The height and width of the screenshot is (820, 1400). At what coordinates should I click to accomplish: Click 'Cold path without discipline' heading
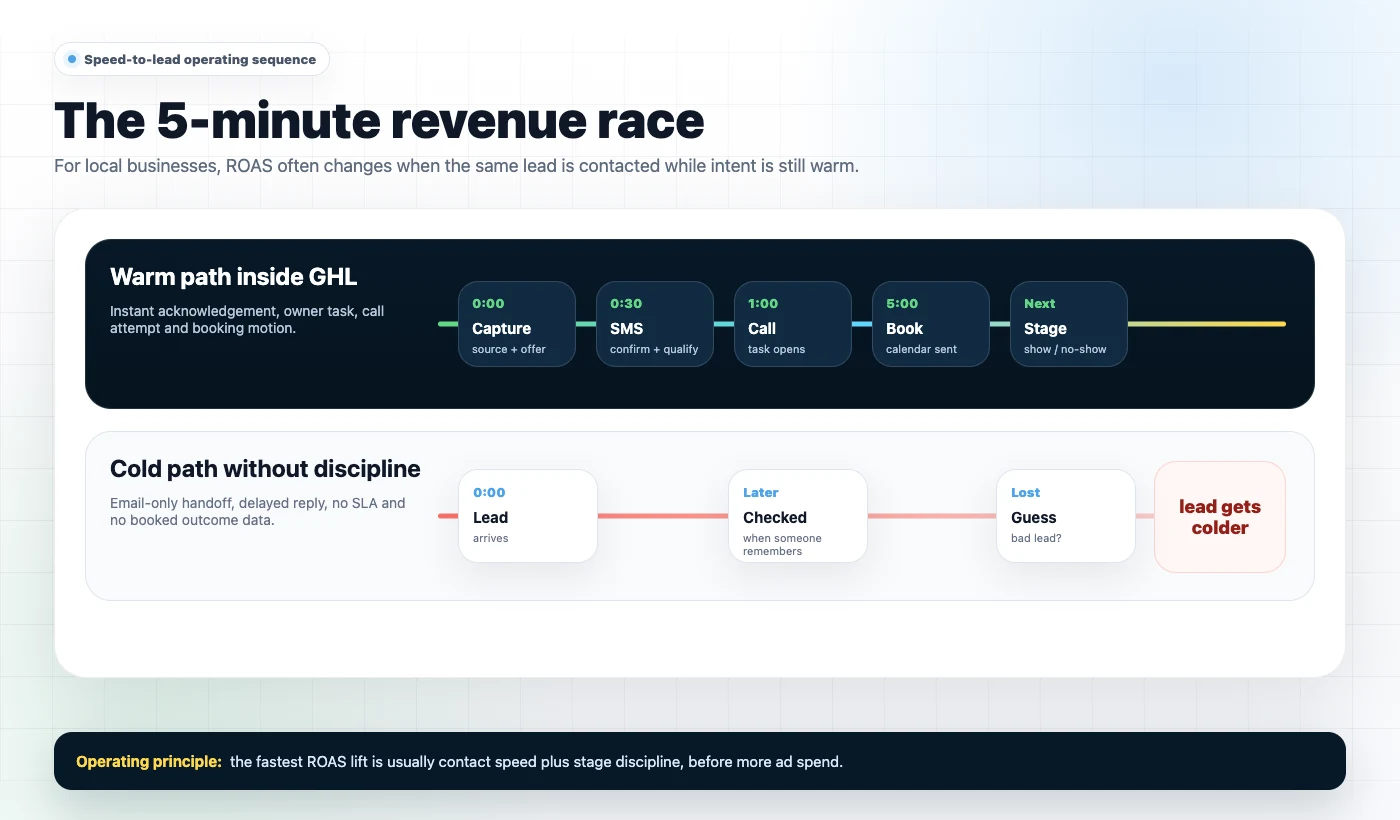(x=265, y=469)
